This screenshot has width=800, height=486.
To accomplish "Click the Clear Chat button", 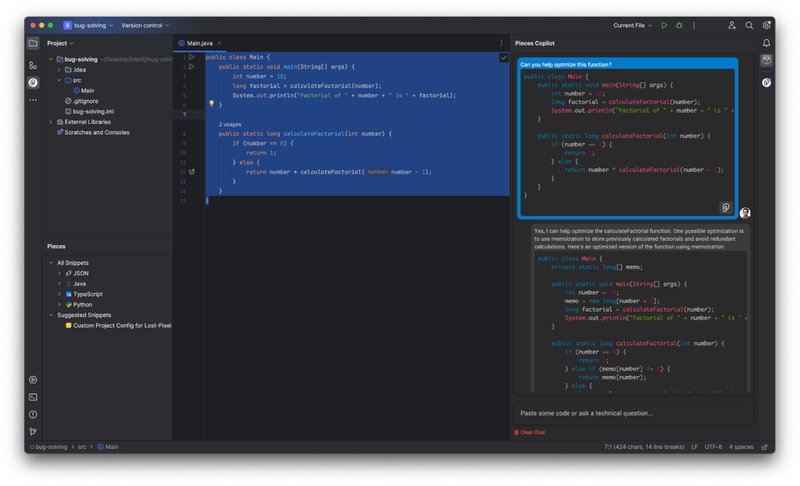I will click(530, 432).
